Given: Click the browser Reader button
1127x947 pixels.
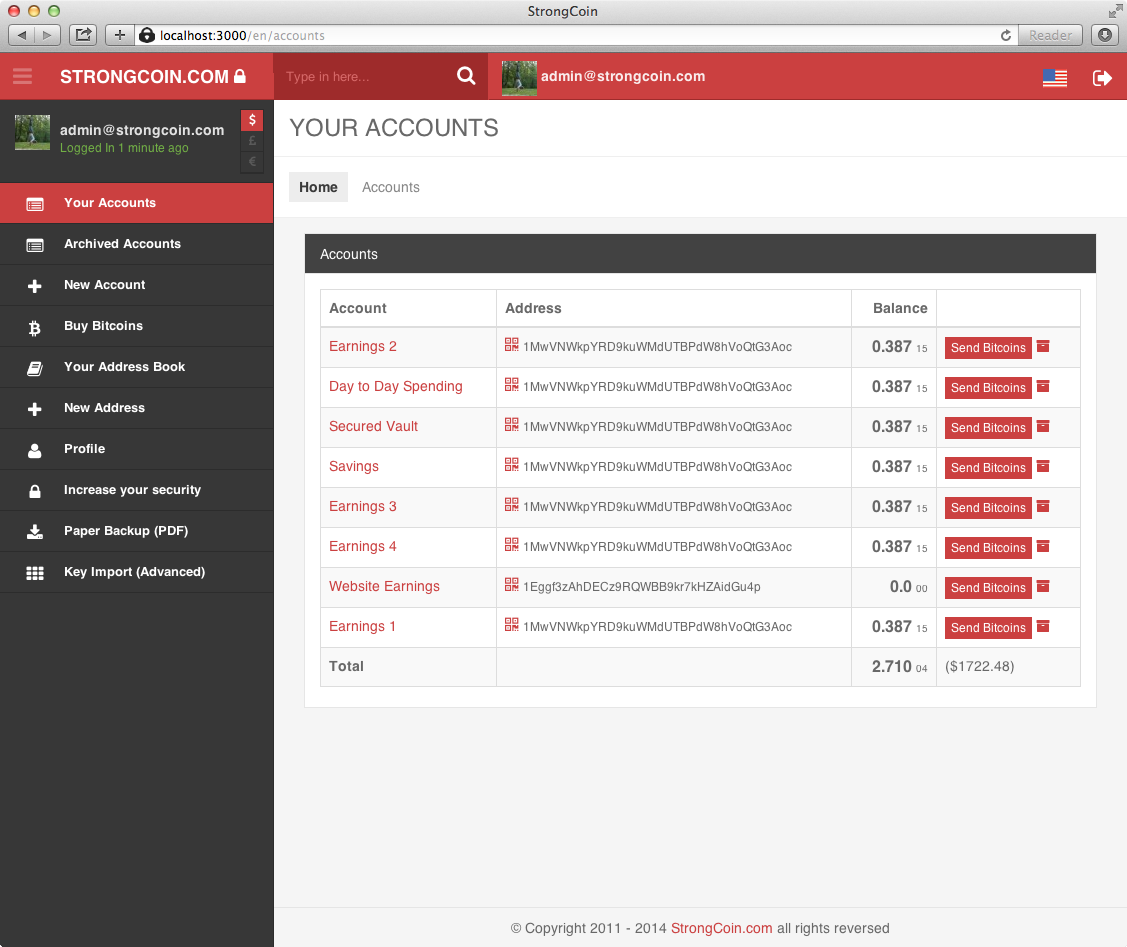Looking at the screenshot, I should 1050,35.
